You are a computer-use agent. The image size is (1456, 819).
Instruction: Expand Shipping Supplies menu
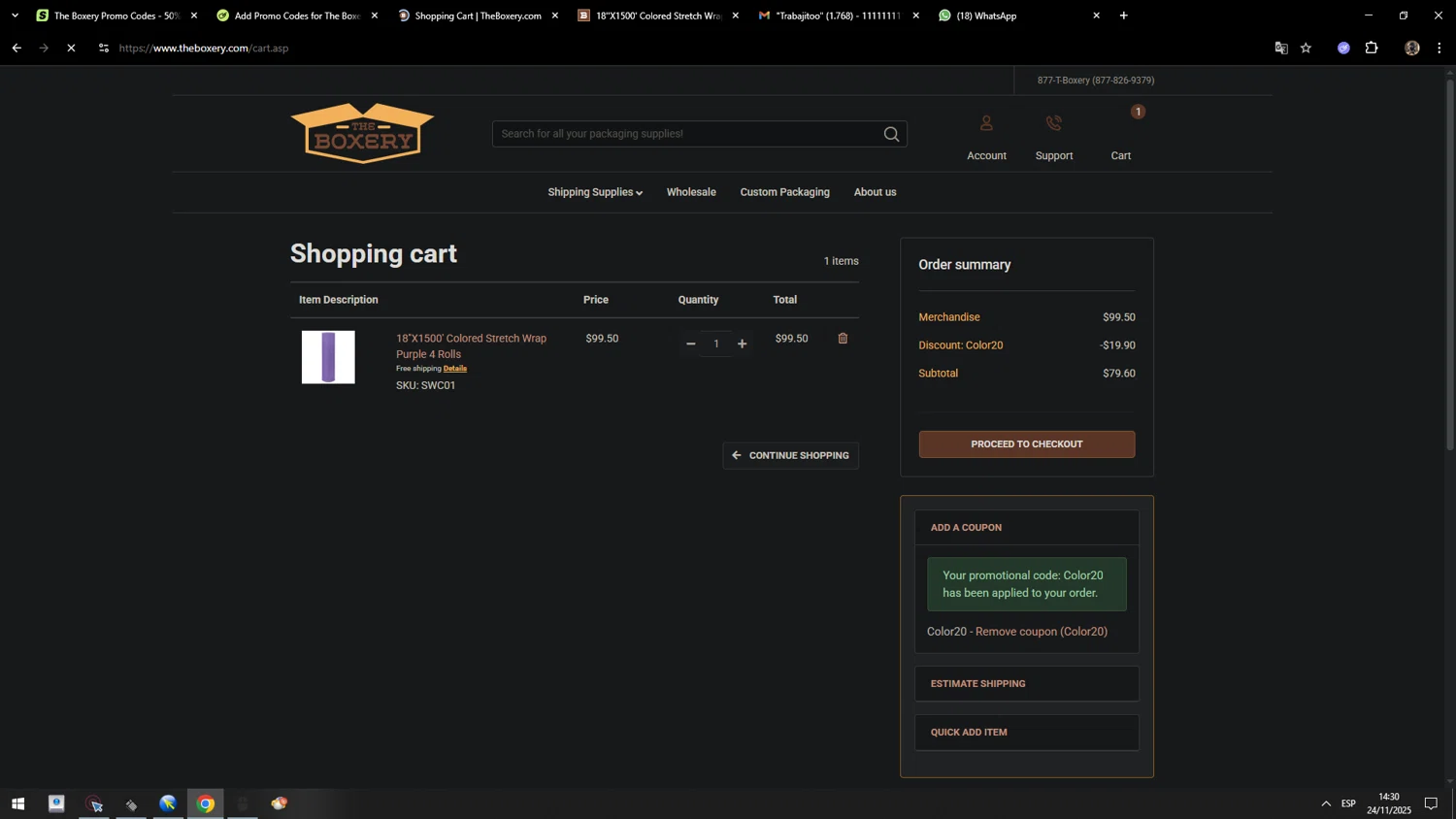pos(595,192)
